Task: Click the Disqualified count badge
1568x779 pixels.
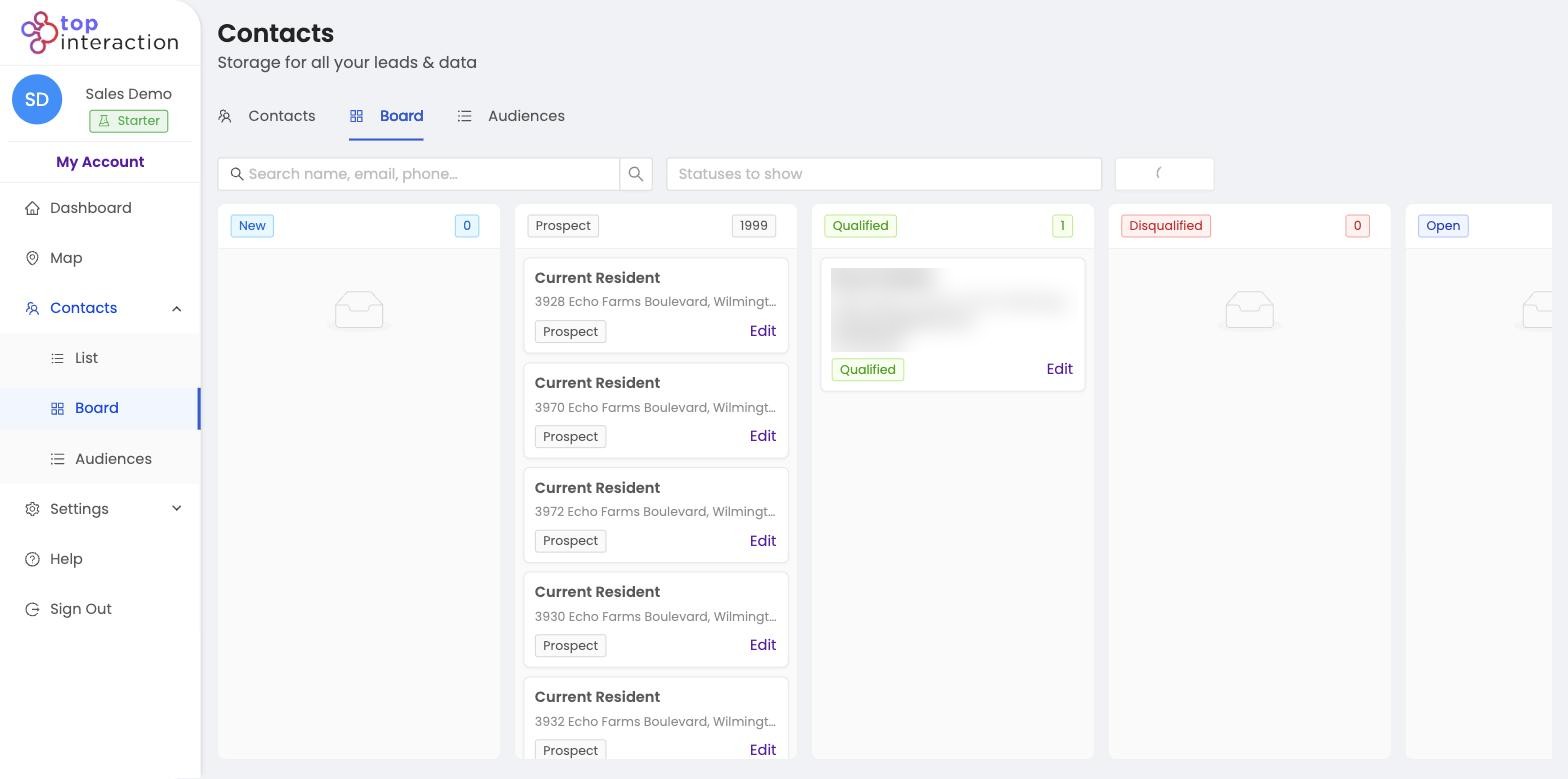Action: pos(1358,226)
